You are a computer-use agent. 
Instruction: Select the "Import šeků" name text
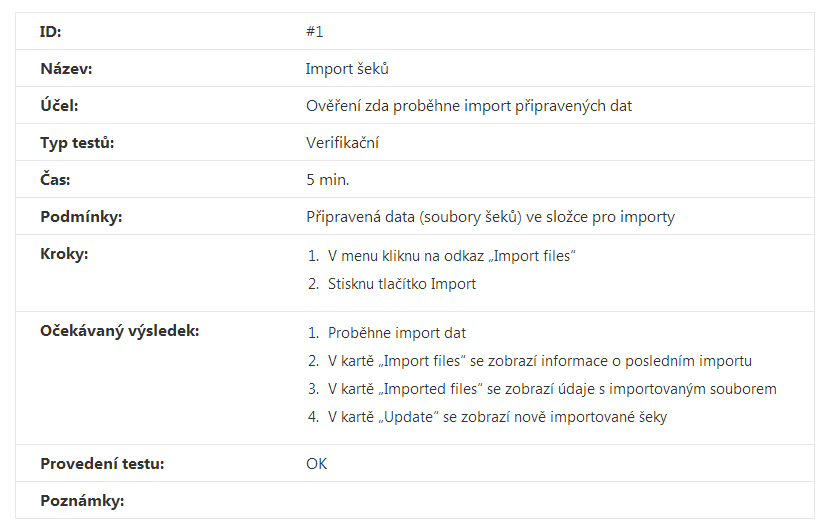point(346,69)
